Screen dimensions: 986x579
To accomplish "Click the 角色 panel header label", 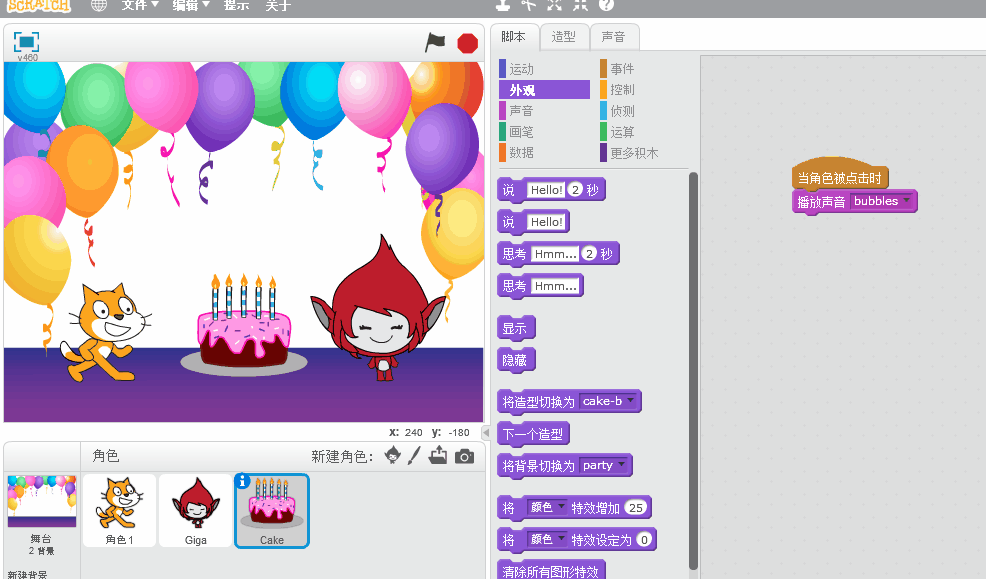I will coord(106,456).
